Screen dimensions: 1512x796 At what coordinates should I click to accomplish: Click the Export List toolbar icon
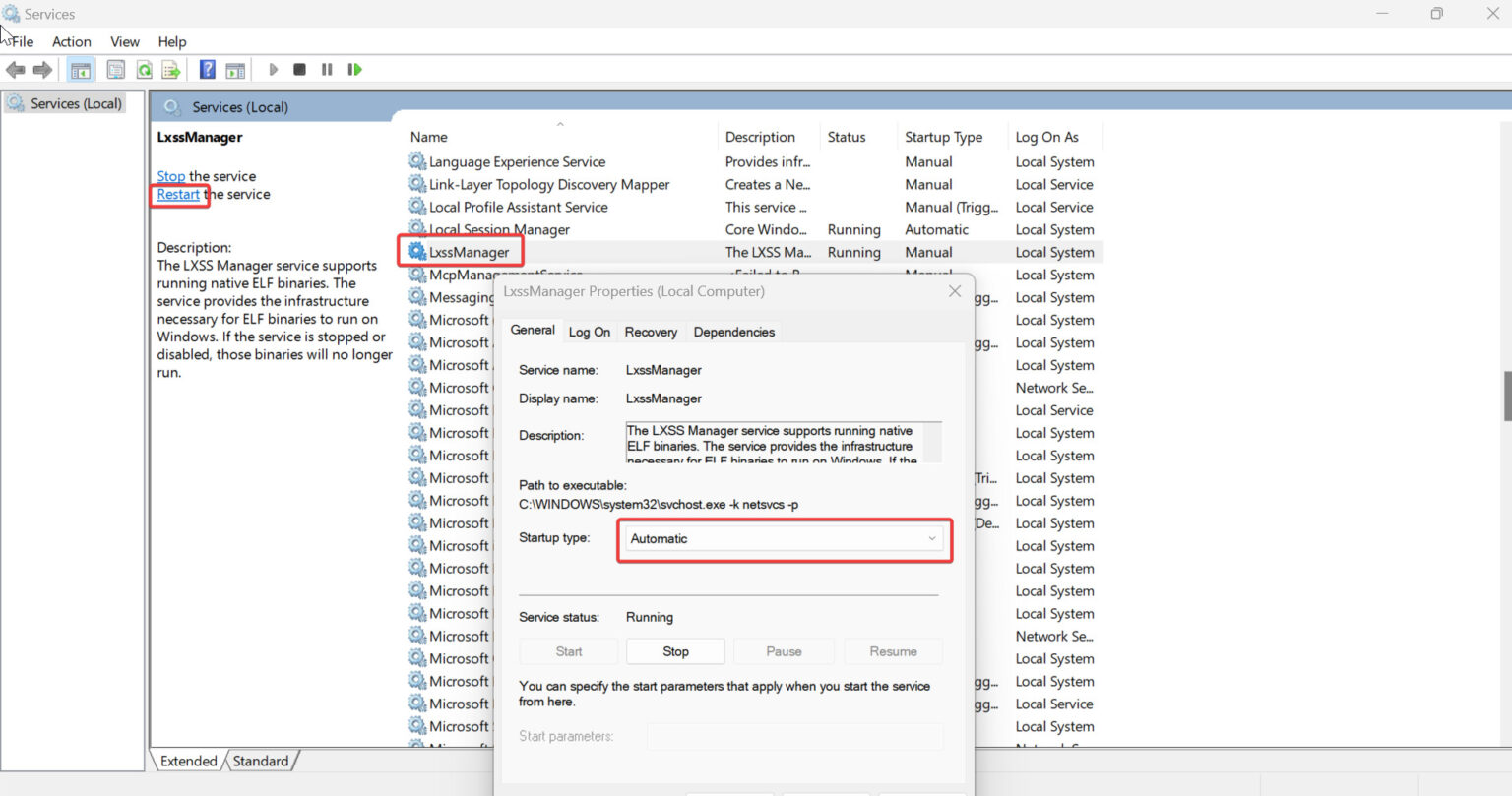(x=171, y=70)
